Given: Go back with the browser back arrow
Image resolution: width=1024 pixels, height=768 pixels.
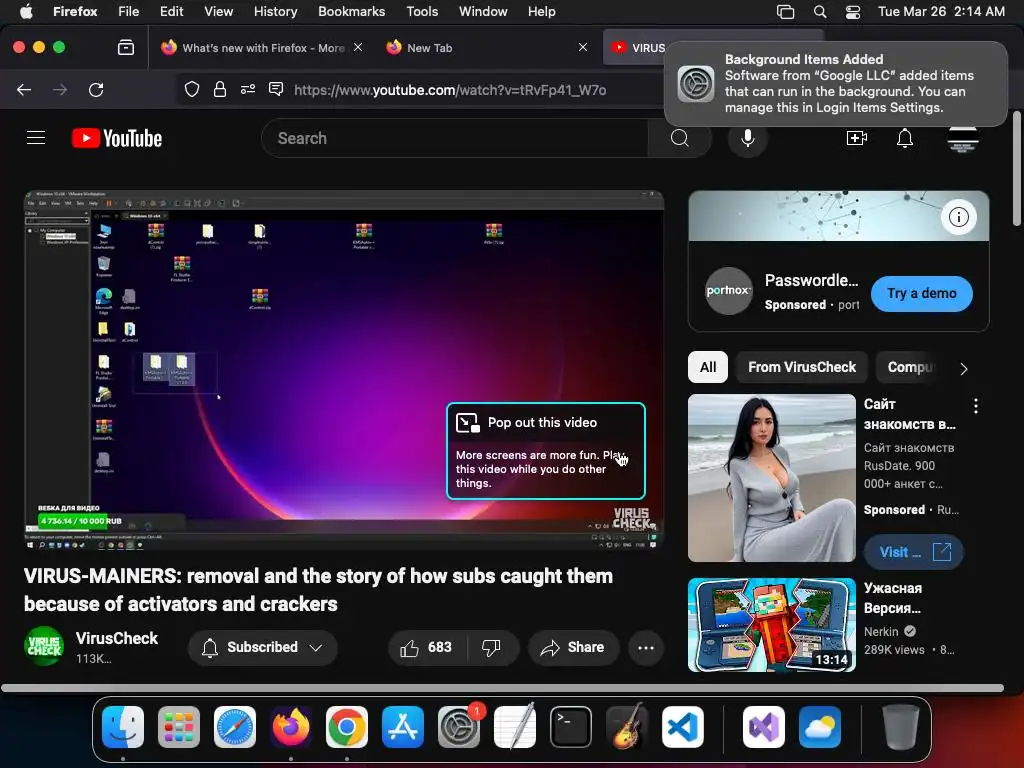Looking at the screenshot, I should (x=24, y=89).
